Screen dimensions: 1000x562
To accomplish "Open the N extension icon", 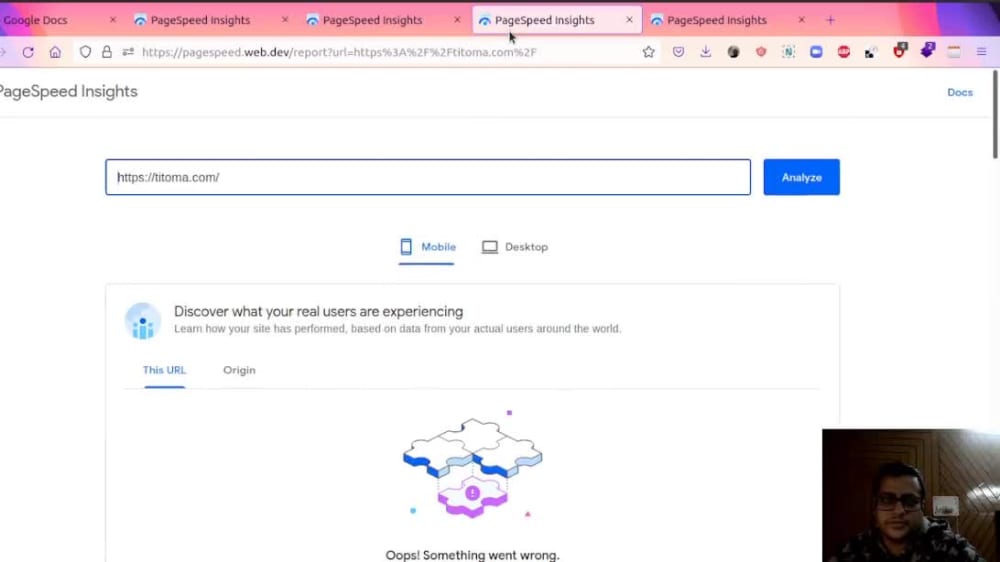I will click(x=788, y=52).
